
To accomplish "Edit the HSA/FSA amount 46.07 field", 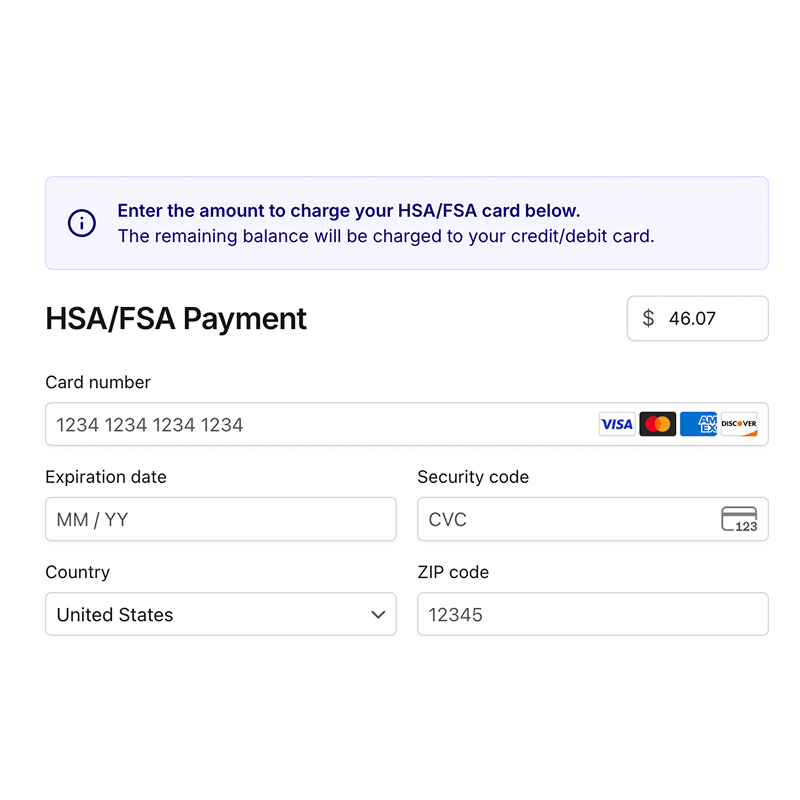I will point(710,318).
